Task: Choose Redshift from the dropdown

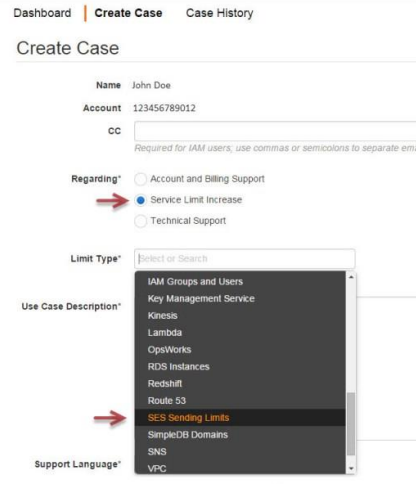Action: [240, 384]
